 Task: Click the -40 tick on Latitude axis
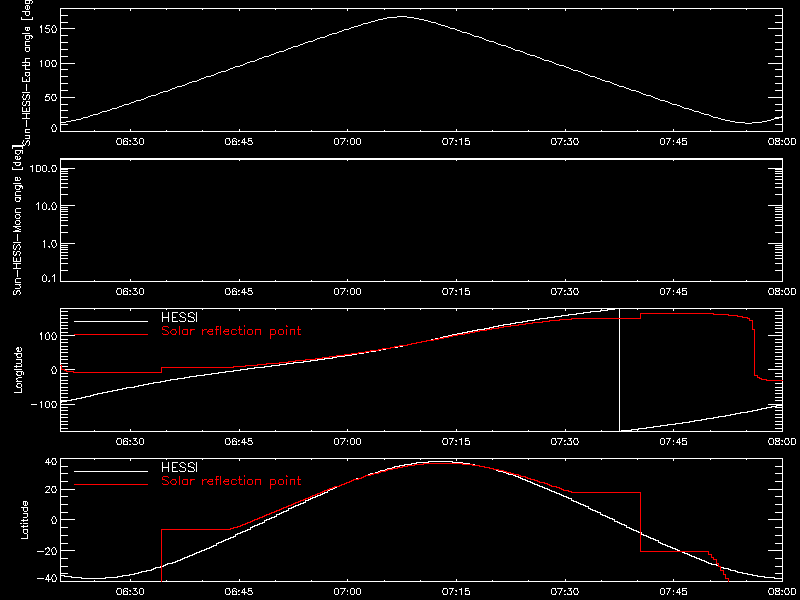(x=45, y=579)
